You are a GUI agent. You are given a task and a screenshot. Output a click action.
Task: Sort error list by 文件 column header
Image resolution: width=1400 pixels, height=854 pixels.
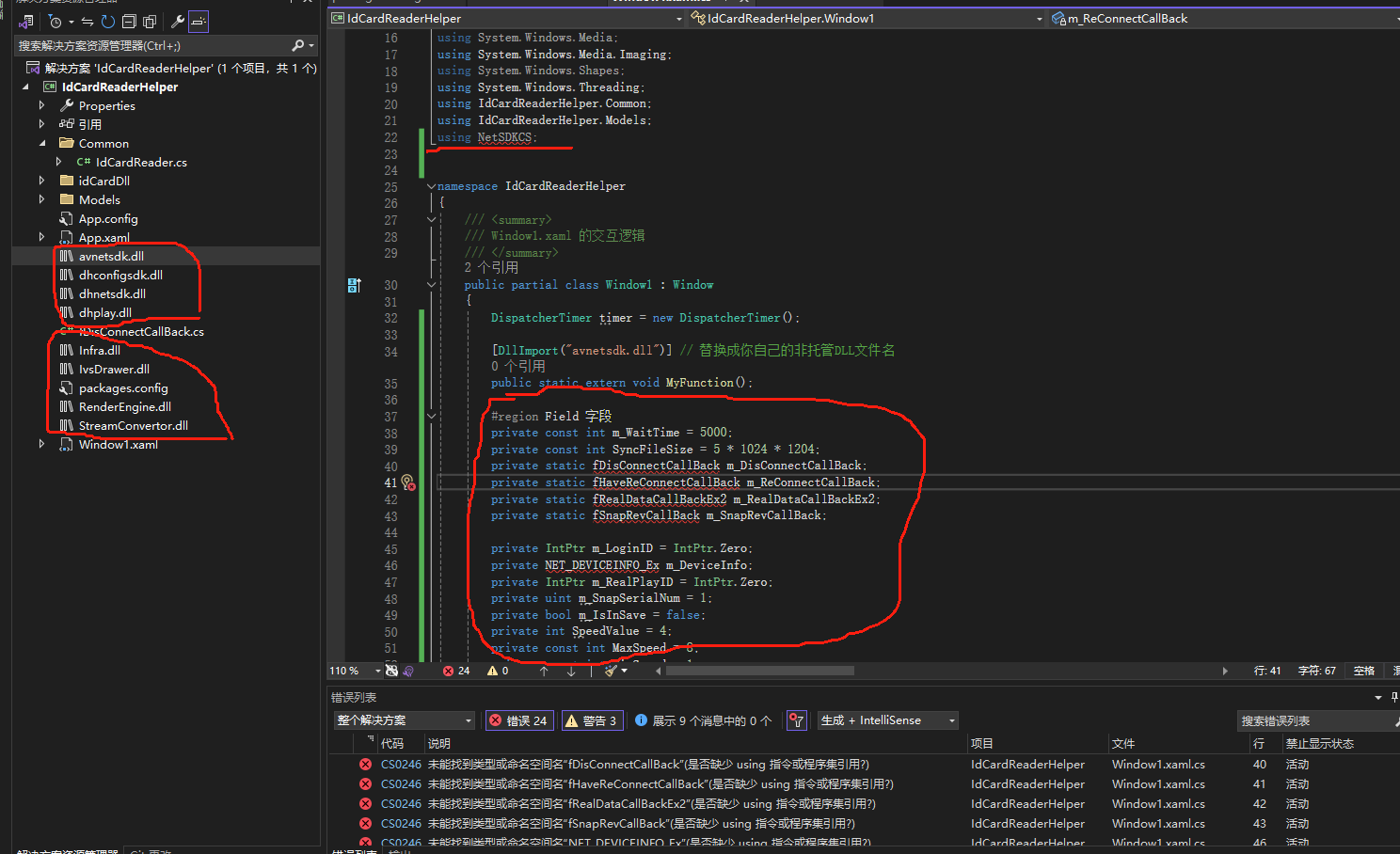(x=1123, y=743)
